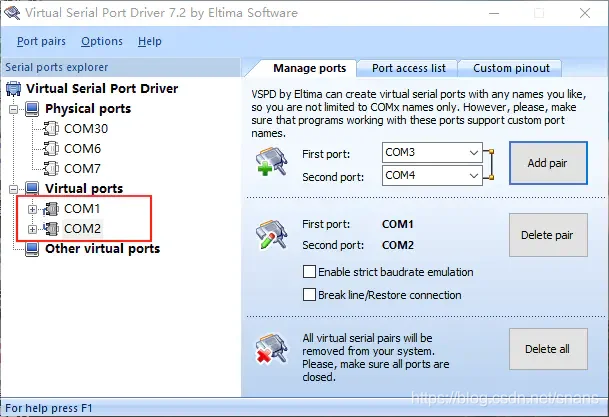Expand the COM2 virtual port node

point(33,229)
